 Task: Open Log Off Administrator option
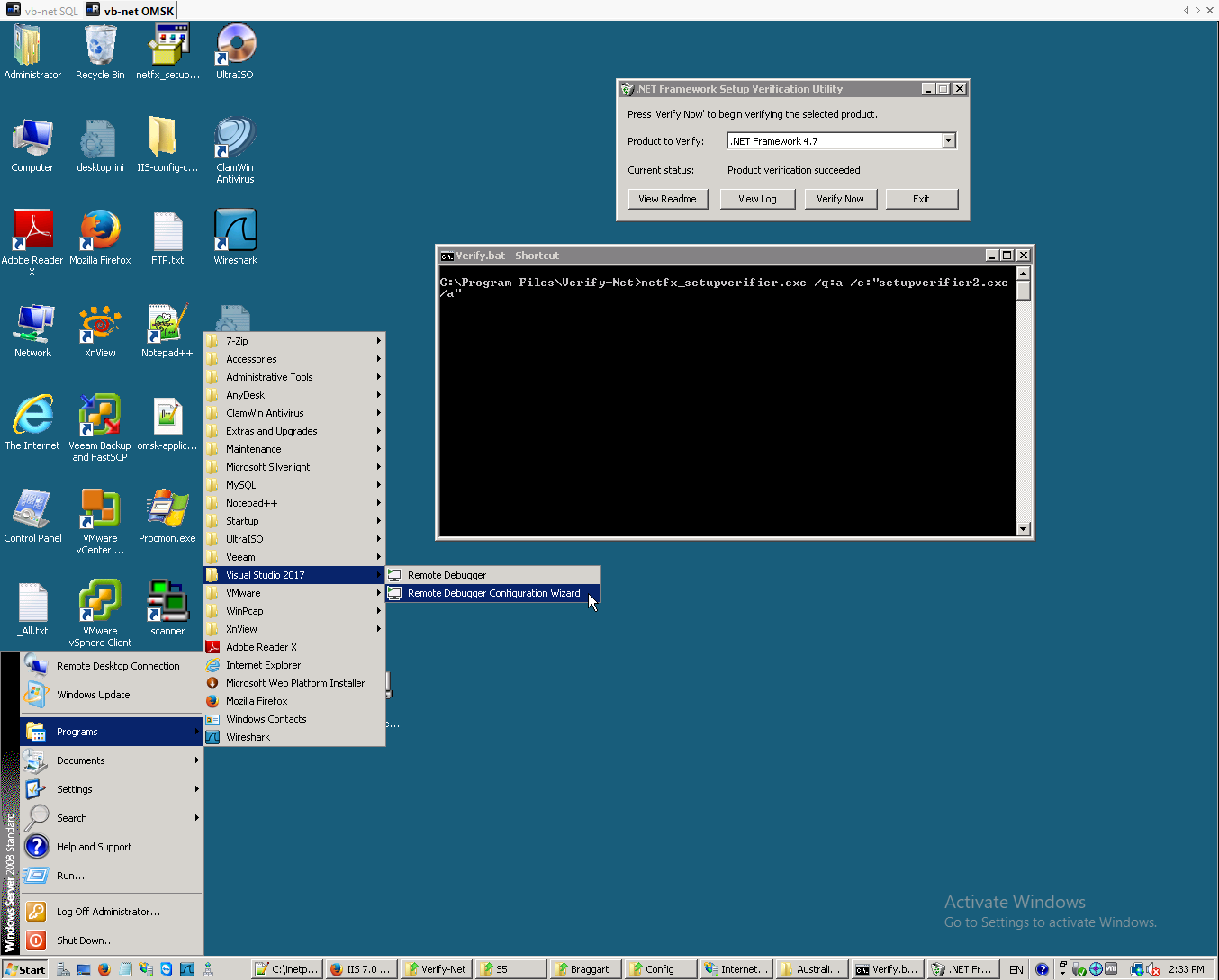point(112,912)
